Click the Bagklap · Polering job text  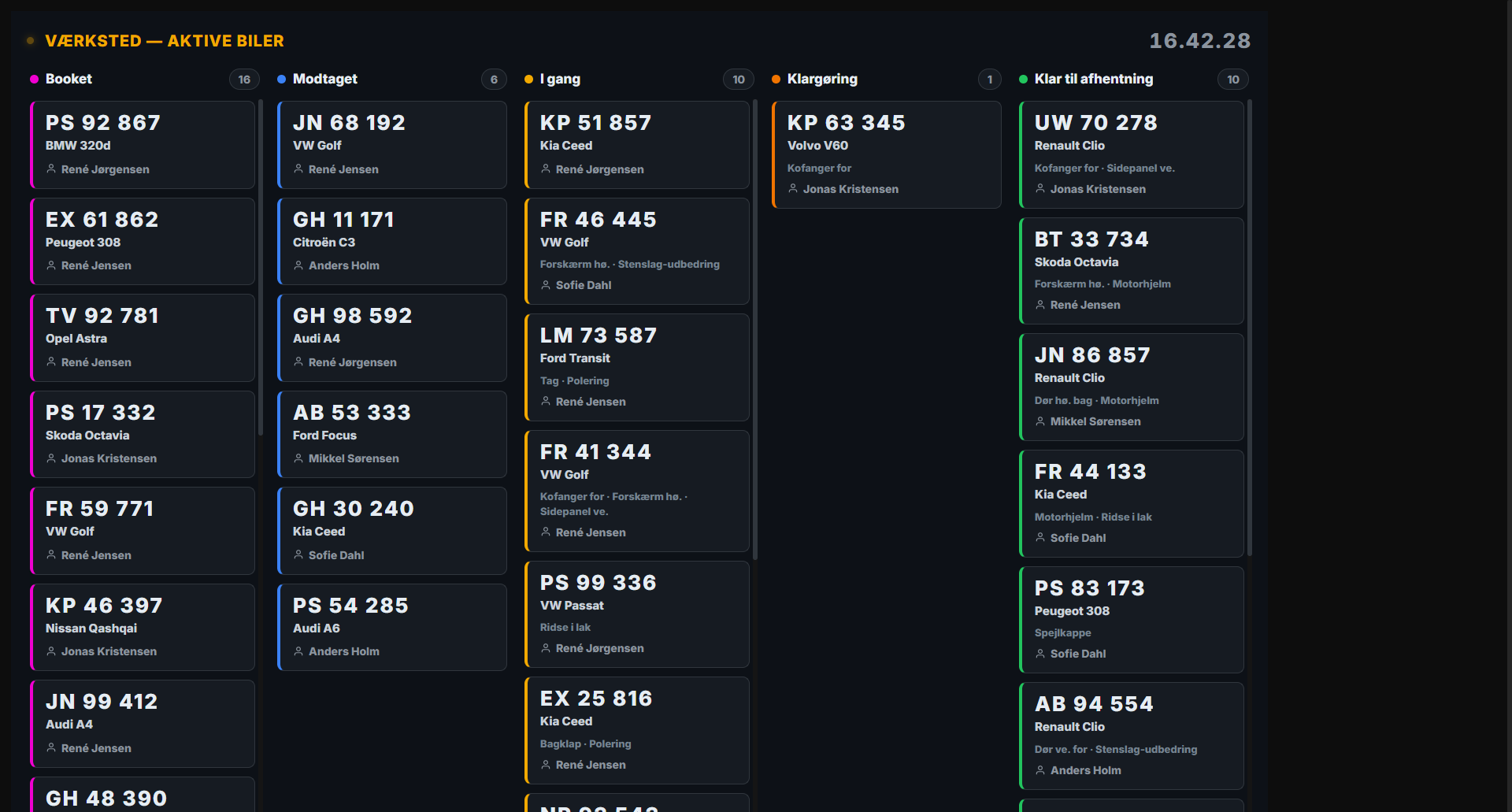coord(586,743)
